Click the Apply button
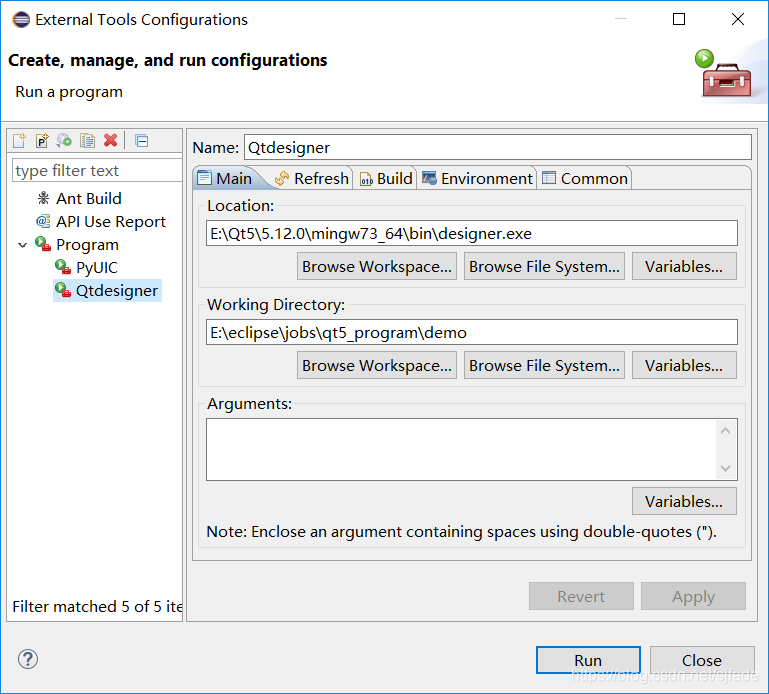Viewport: 769px width, 694px height. [x=693, y=596]
